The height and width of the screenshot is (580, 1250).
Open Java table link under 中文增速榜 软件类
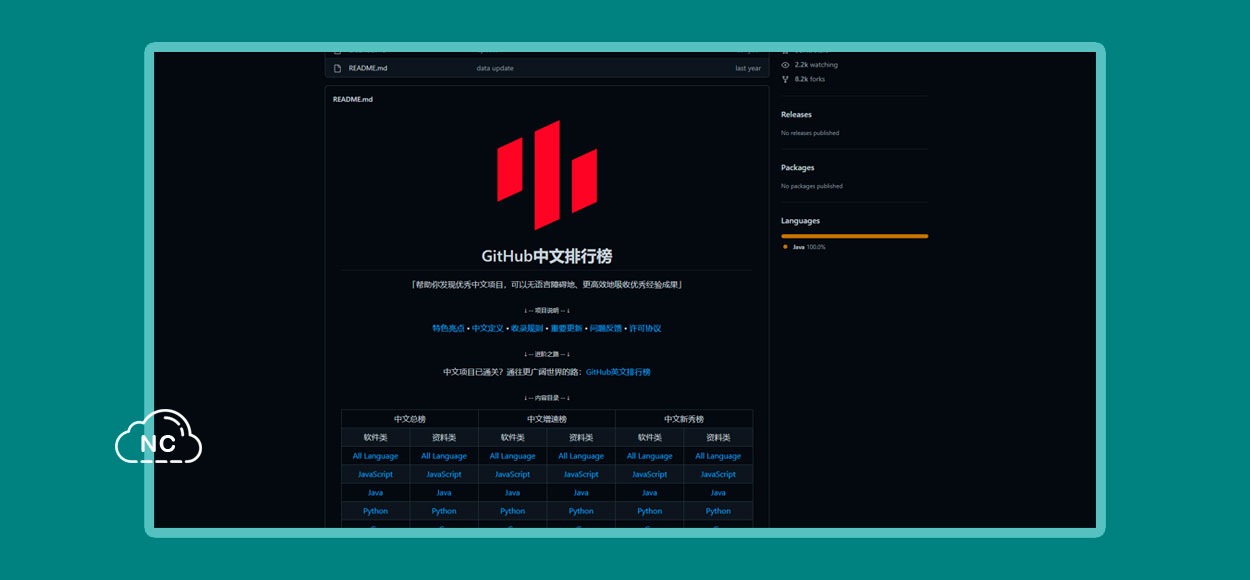tap(512, 492)
